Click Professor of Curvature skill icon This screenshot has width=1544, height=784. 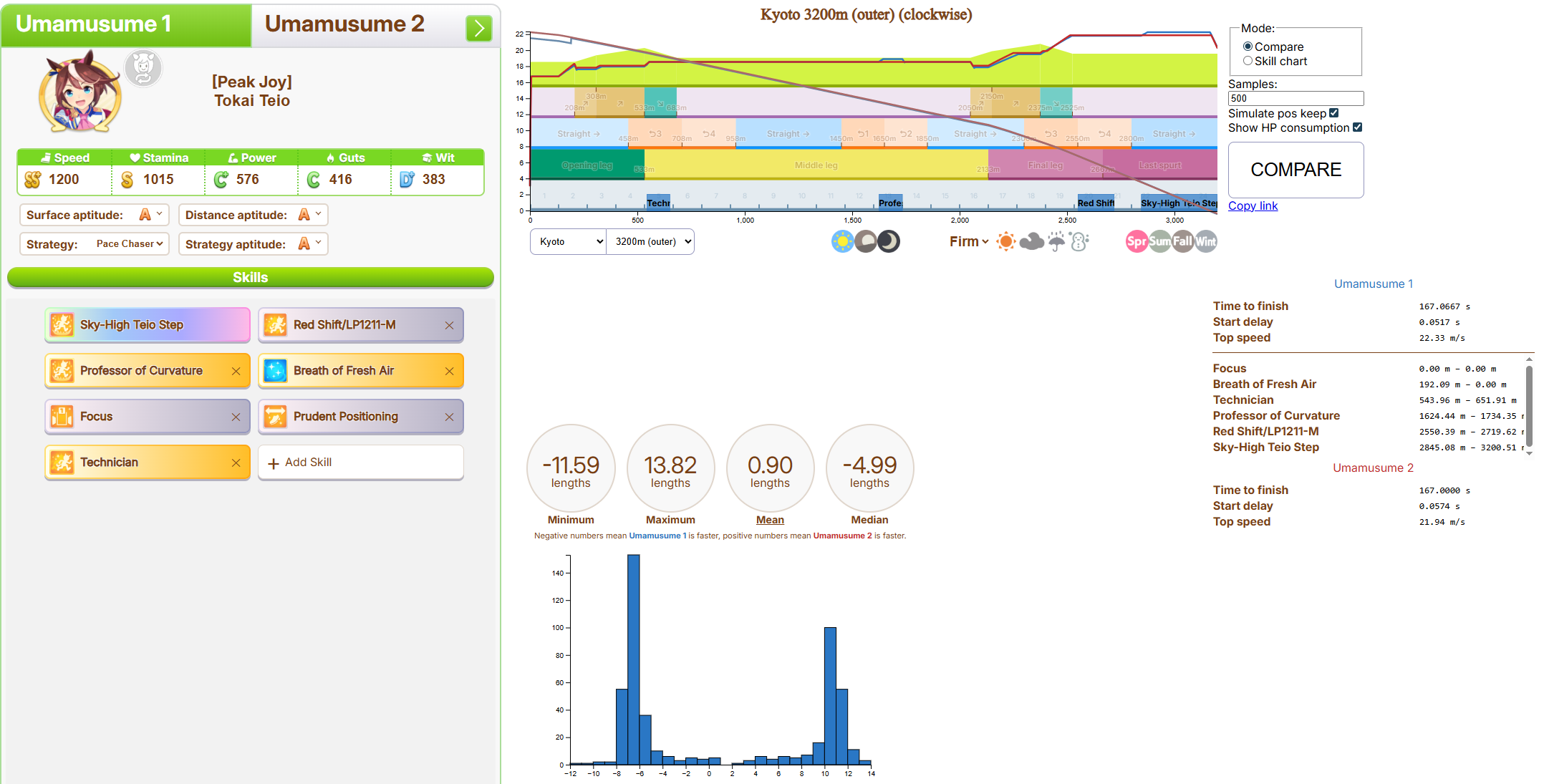62,371
